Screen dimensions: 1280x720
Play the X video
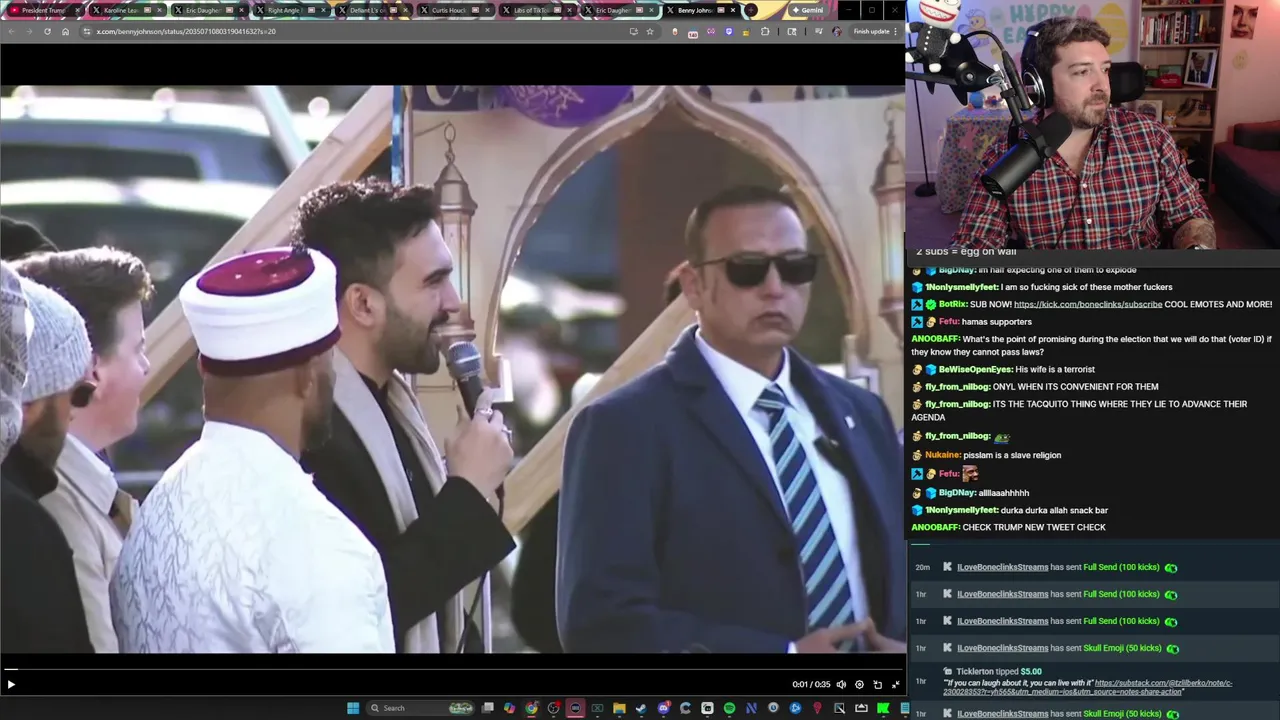click(x=11, y=685)
